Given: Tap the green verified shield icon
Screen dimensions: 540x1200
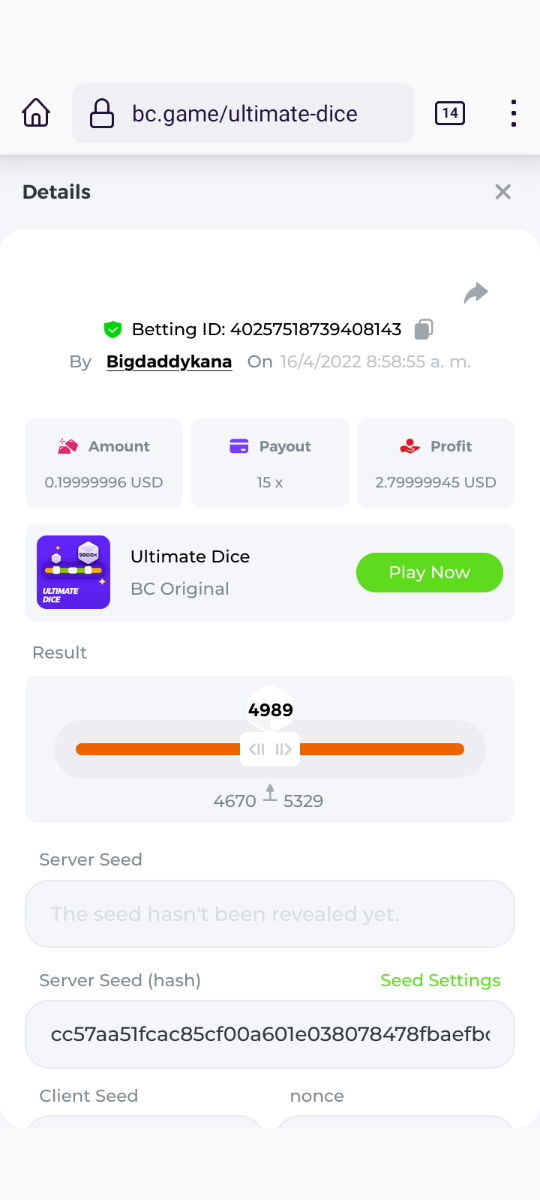Looking at the screenshot, I should point(112,329).
